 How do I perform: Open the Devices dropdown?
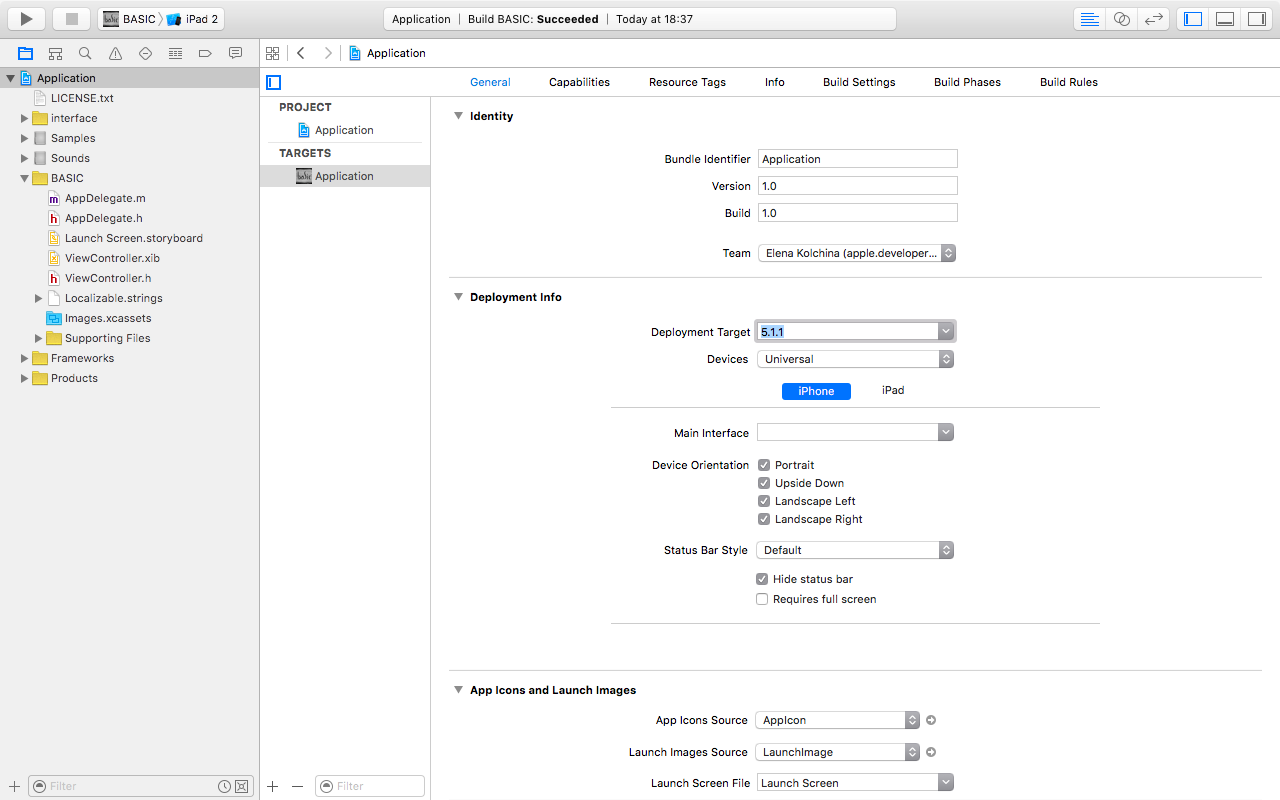(x=856, y=359)
